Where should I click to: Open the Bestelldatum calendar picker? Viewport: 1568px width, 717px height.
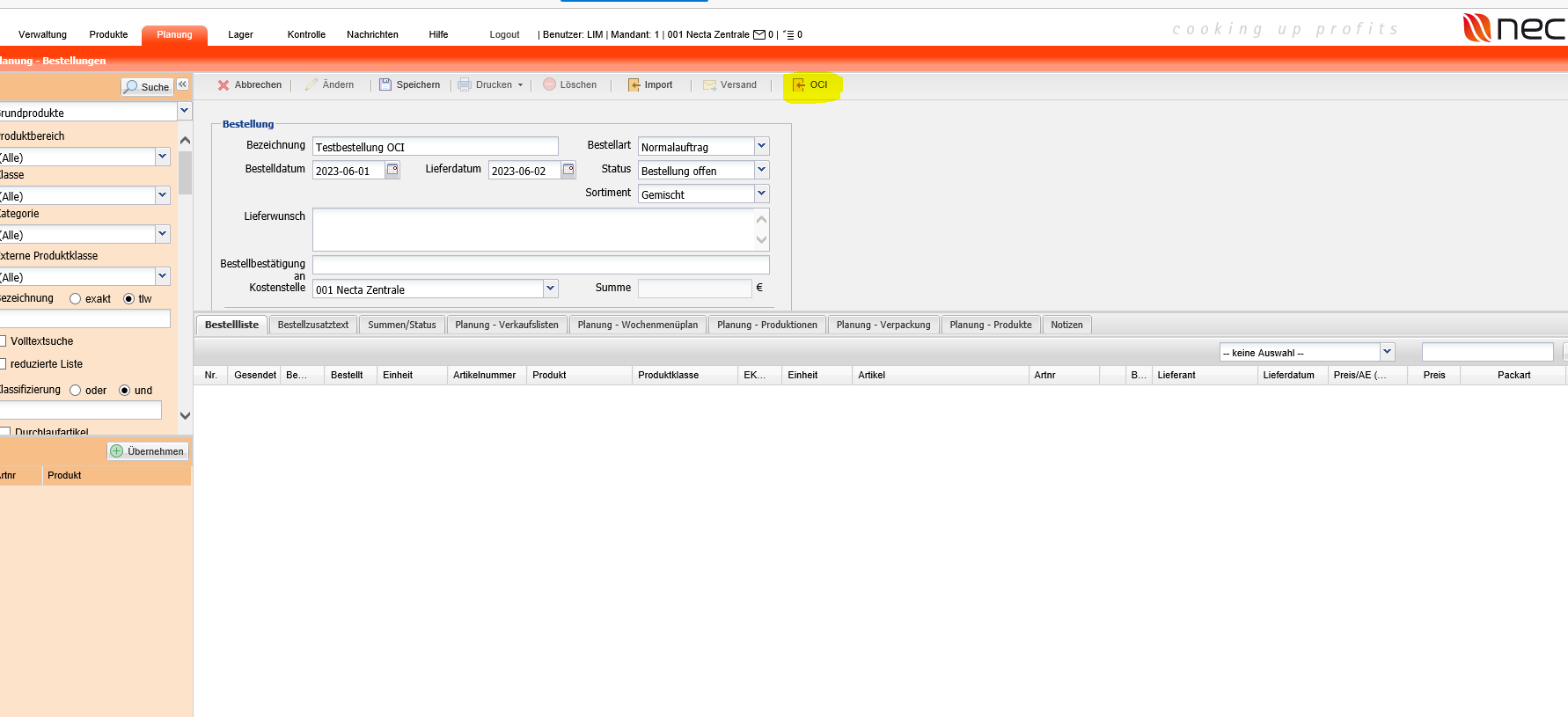pyautogui.click(x=392, y=170)
